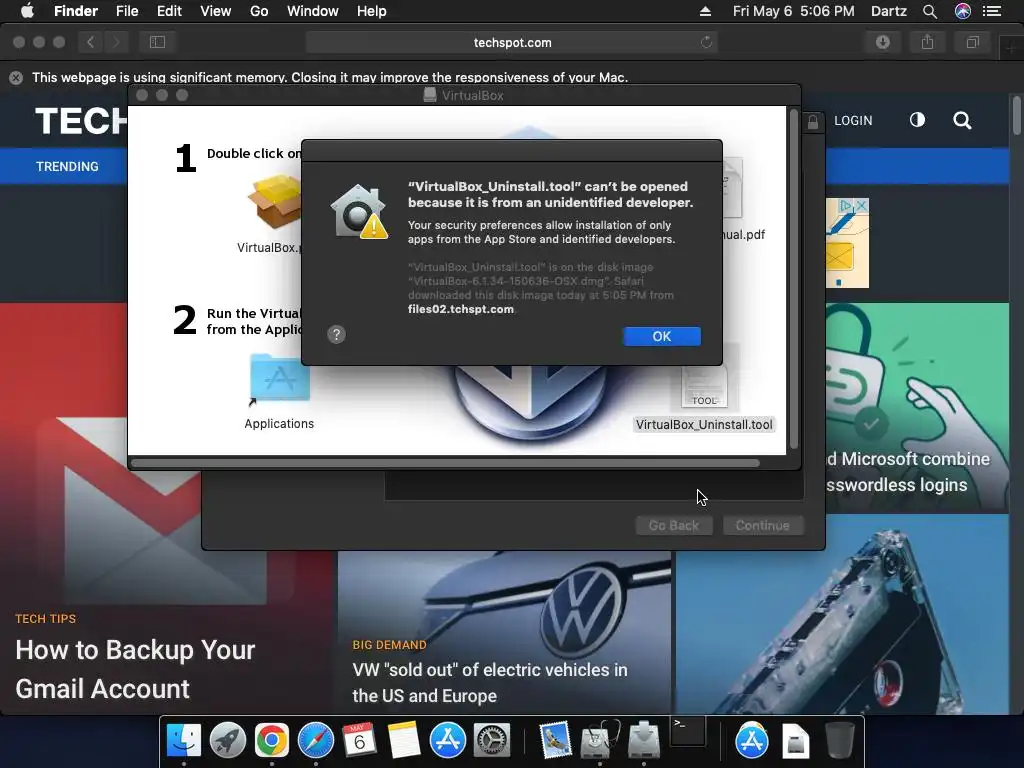Open help with the question mark button
Screen dimensions: 1024x768
(336, 335)
